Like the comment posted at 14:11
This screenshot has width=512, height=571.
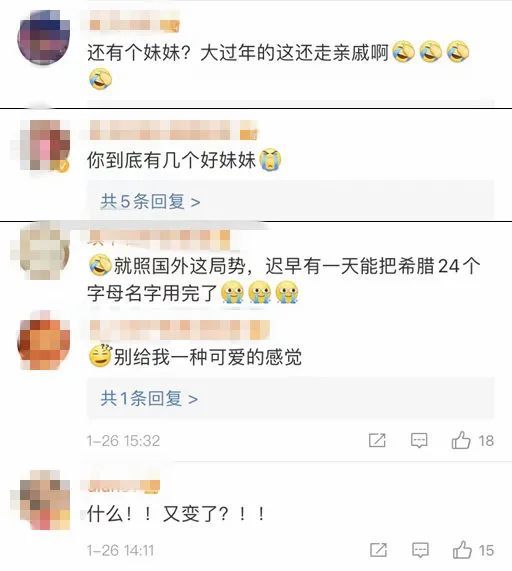coord(462,550)
